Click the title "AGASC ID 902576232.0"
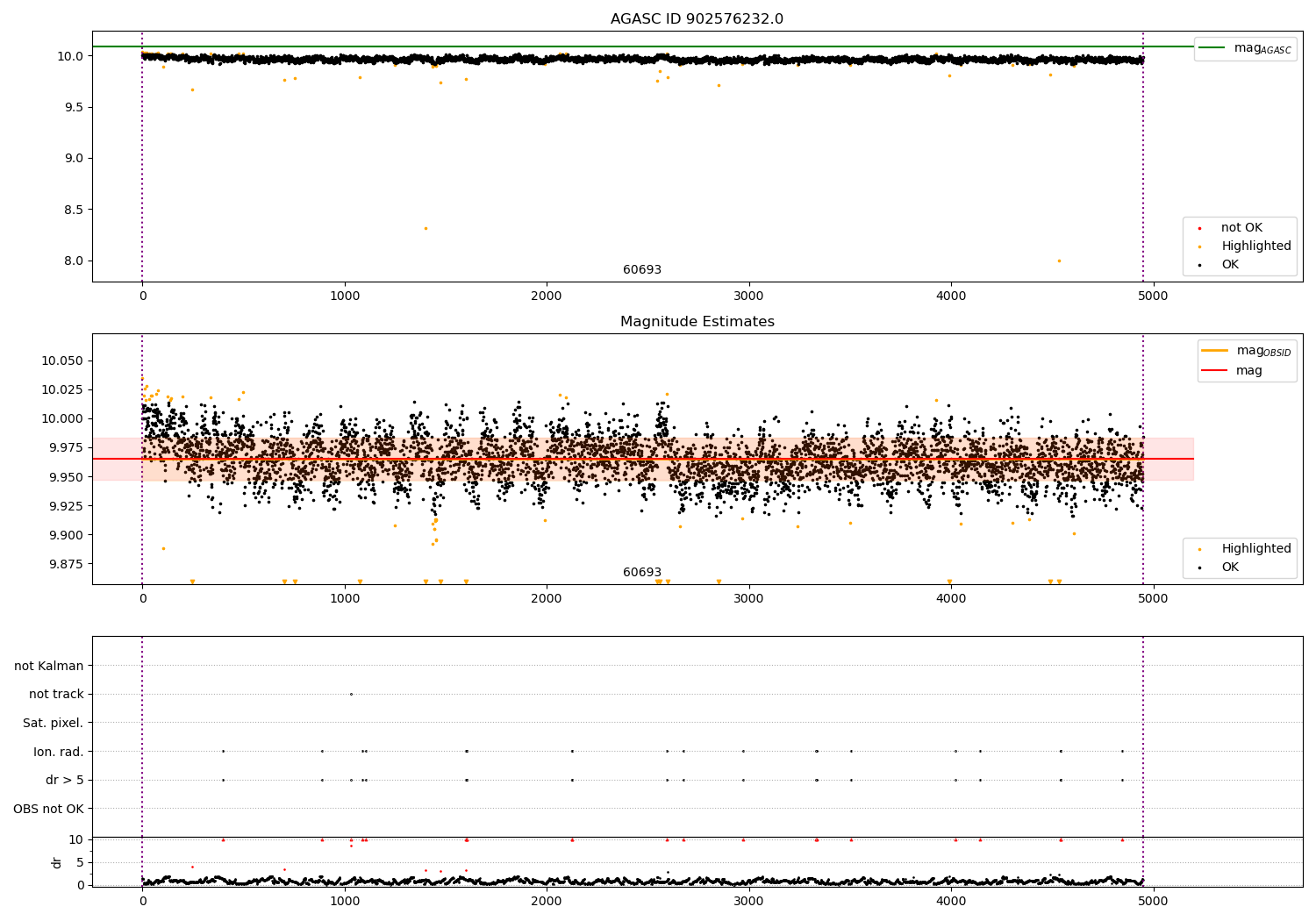Screen dimensions: 1316x921 [697, 19]
